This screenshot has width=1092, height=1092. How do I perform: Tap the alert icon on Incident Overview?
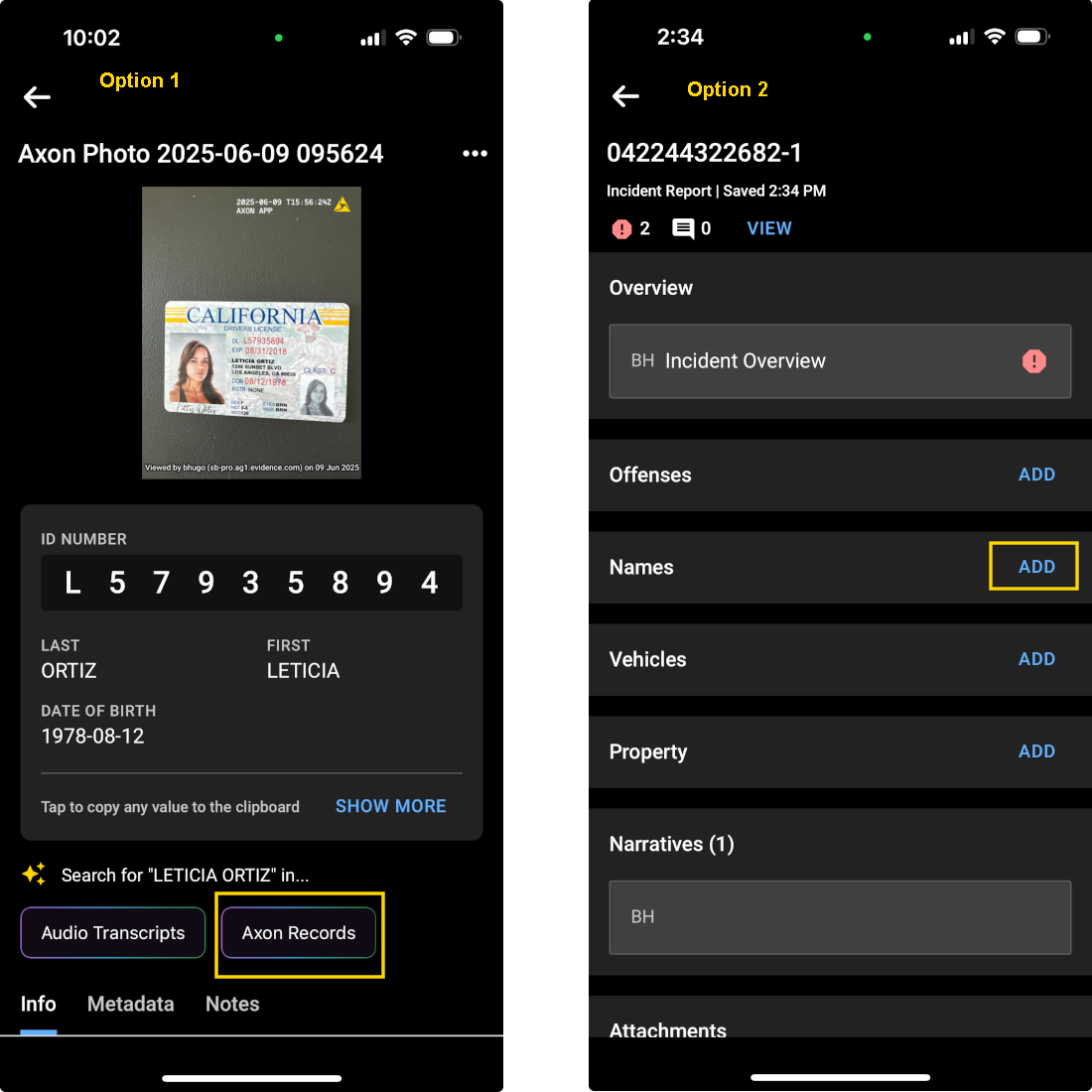click(x=1034, y=361)
